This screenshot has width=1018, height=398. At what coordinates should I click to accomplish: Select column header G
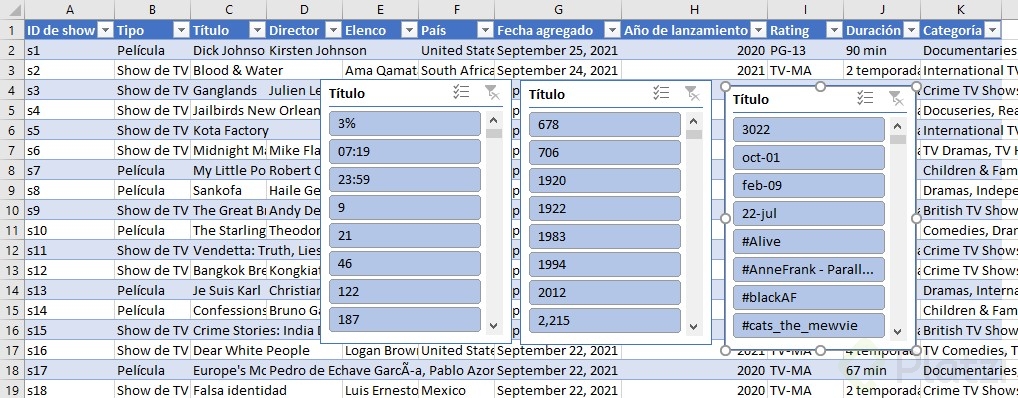pos(558,10)
